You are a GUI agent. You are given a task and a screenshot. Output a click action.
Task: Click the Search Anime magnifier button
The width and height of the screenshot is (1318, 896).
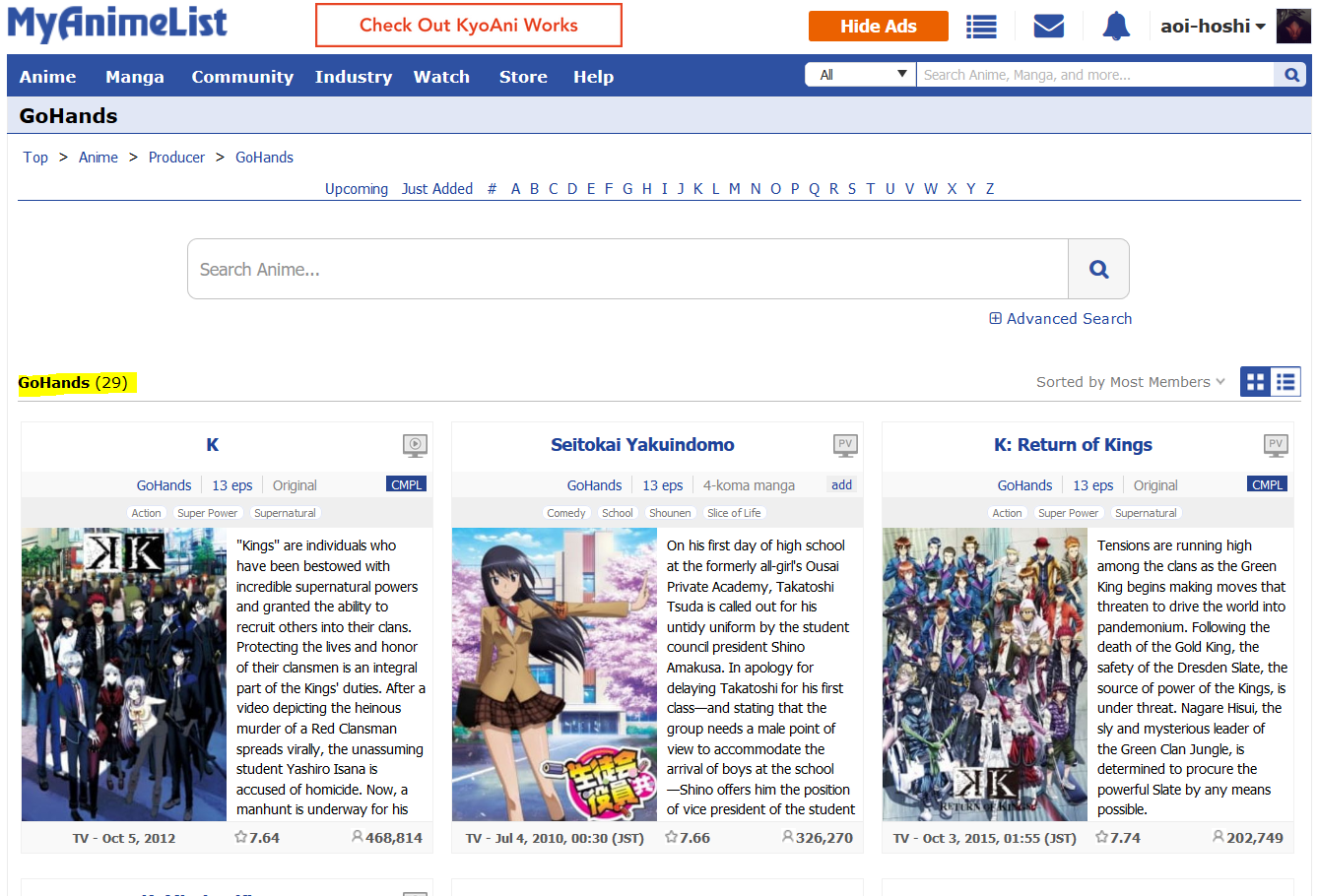pyautogui.click(x=1098, y=269)
